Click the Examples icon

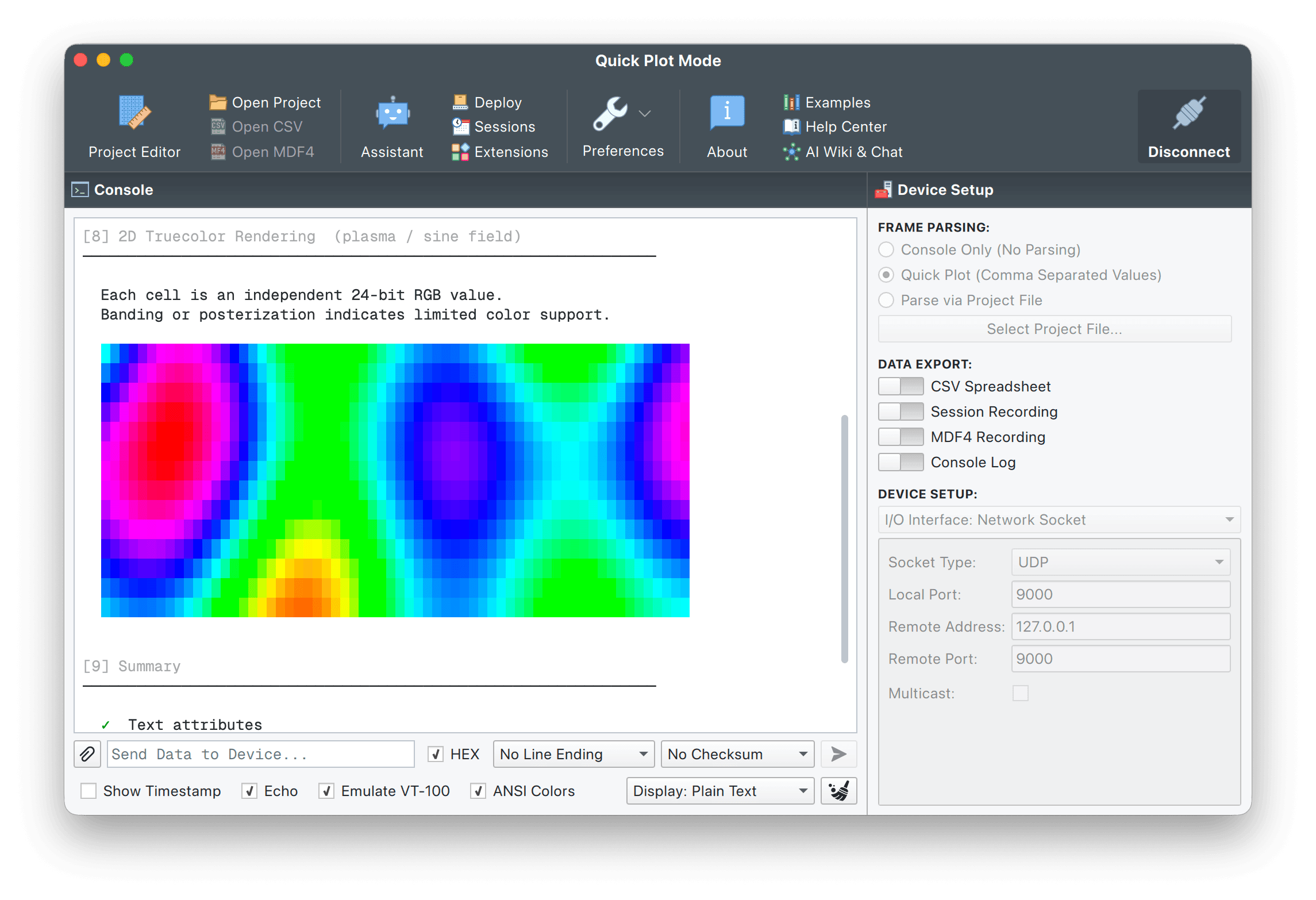pos(791,102)
